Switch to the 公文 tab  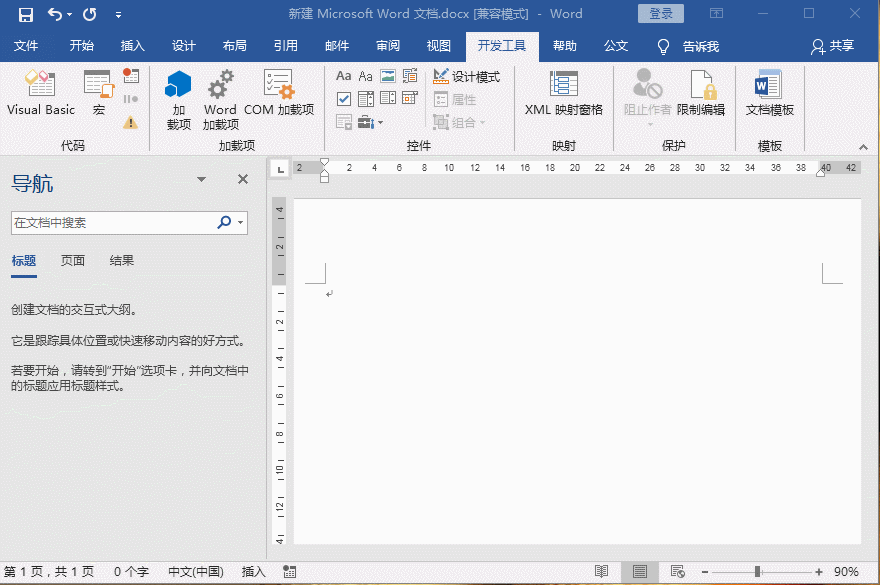click(616, 46)
